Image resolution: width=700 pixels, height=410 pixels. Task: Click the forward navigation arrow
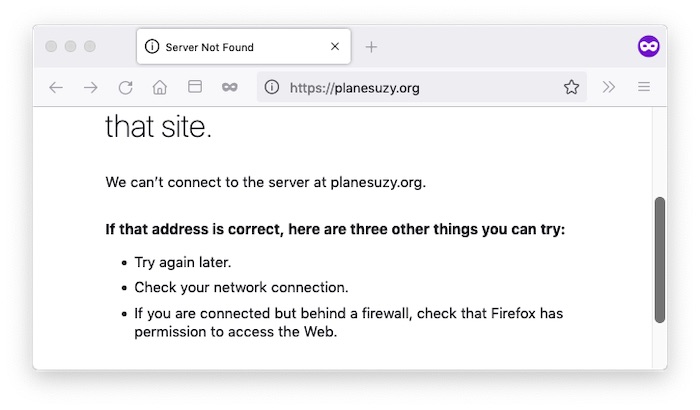pos(91,87)
